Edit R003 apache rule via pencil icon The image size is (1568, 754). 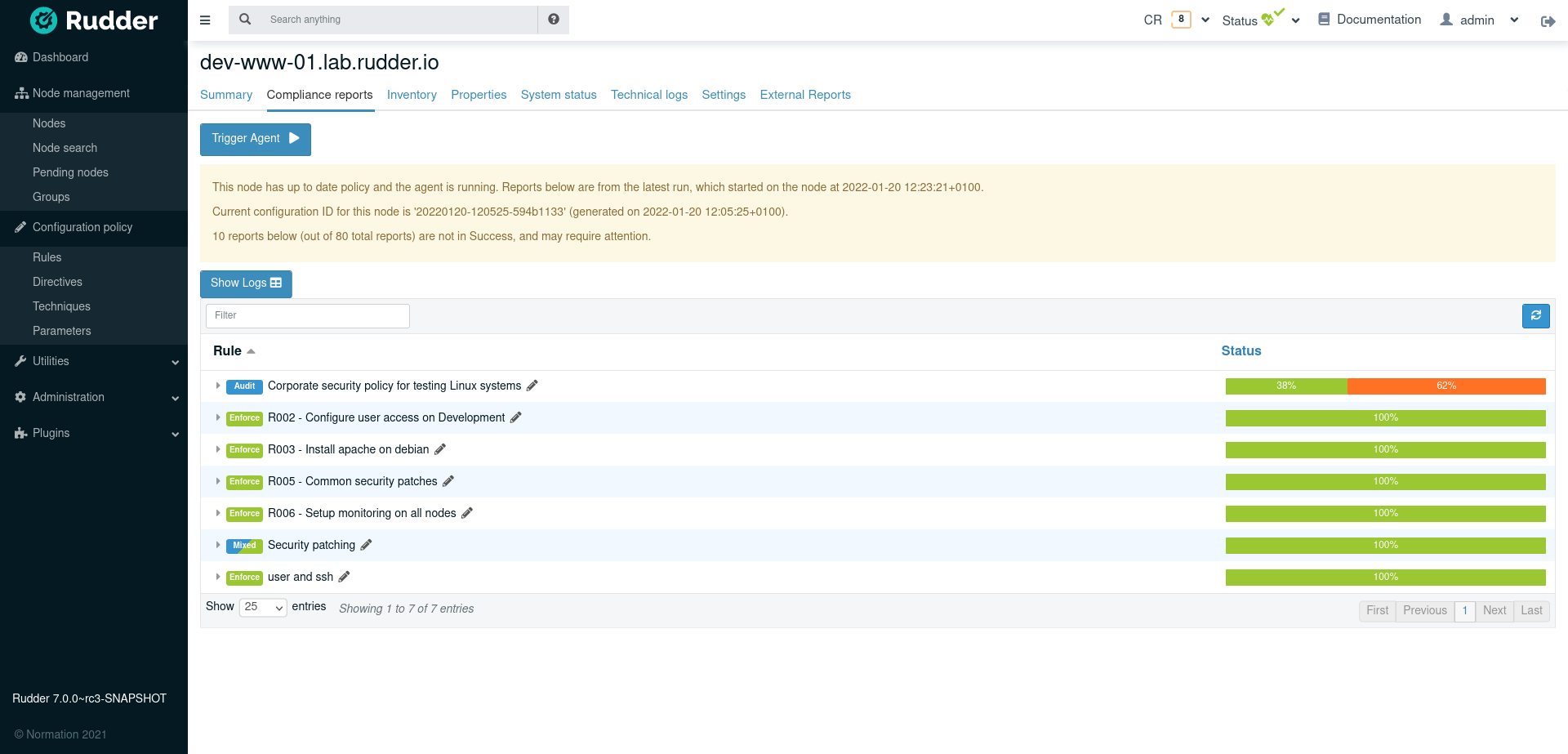[x=440, y=448]
